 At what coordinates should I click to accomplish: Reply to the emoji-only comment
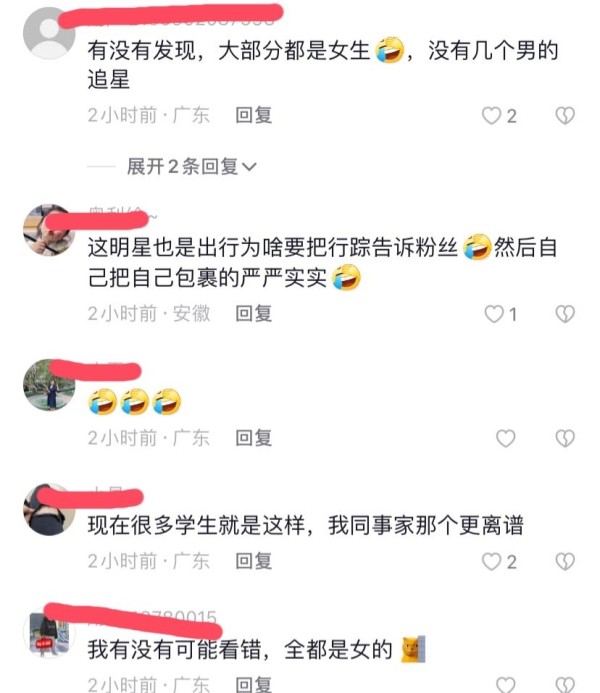click(x=254, y=438)
